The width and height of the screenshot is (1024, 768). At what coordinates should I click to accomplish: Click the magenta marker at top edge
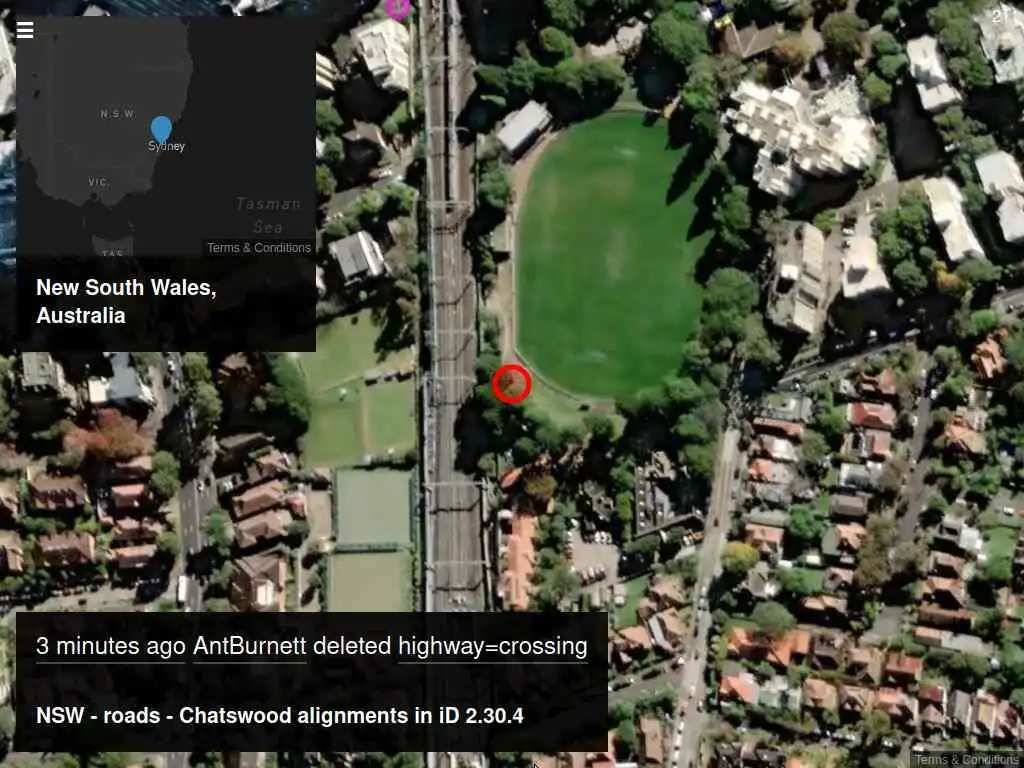(398, 8)
